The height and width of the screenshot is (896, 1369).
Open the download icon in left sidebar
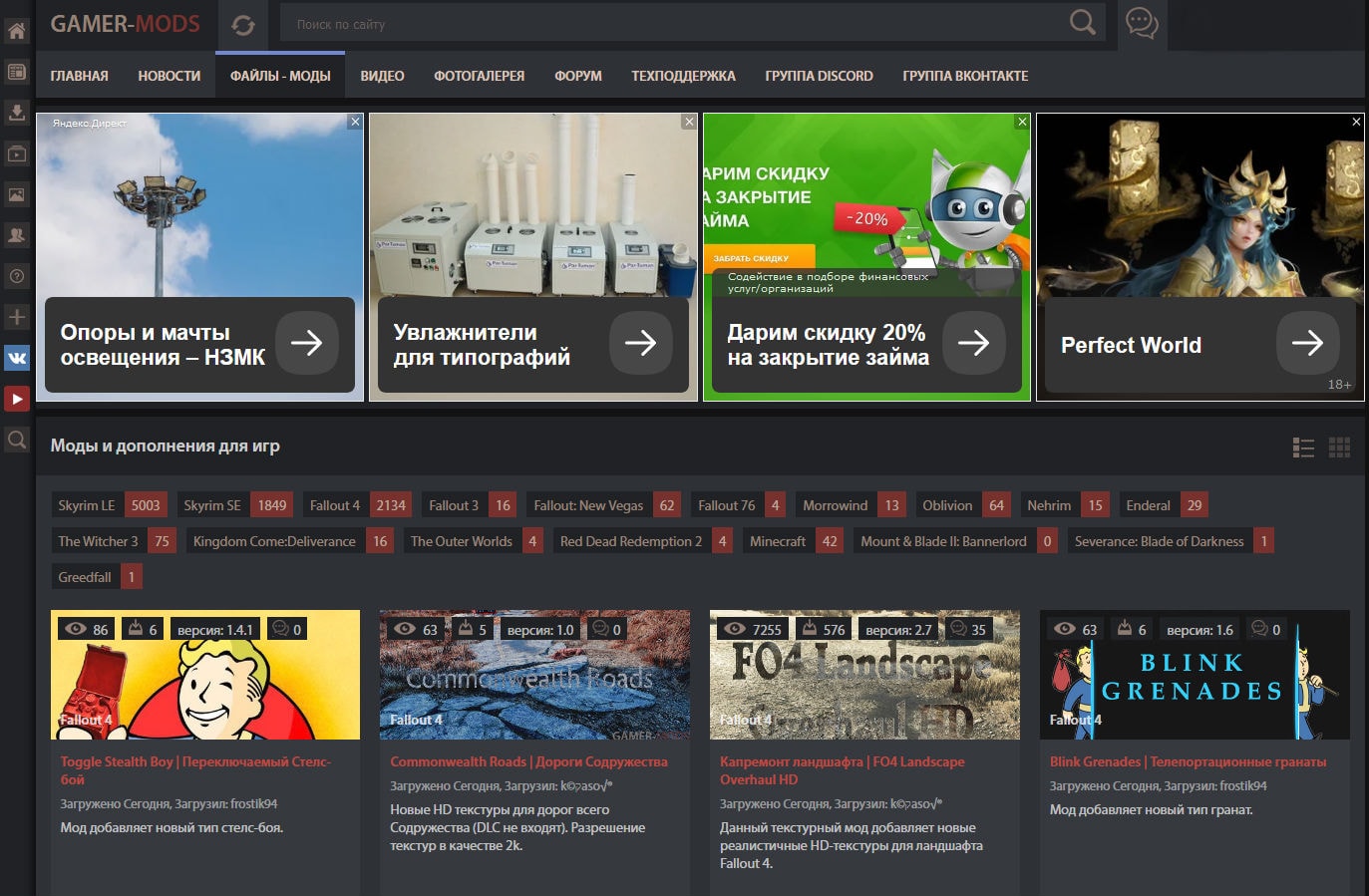pyautogui.click(x=17, y=112)
